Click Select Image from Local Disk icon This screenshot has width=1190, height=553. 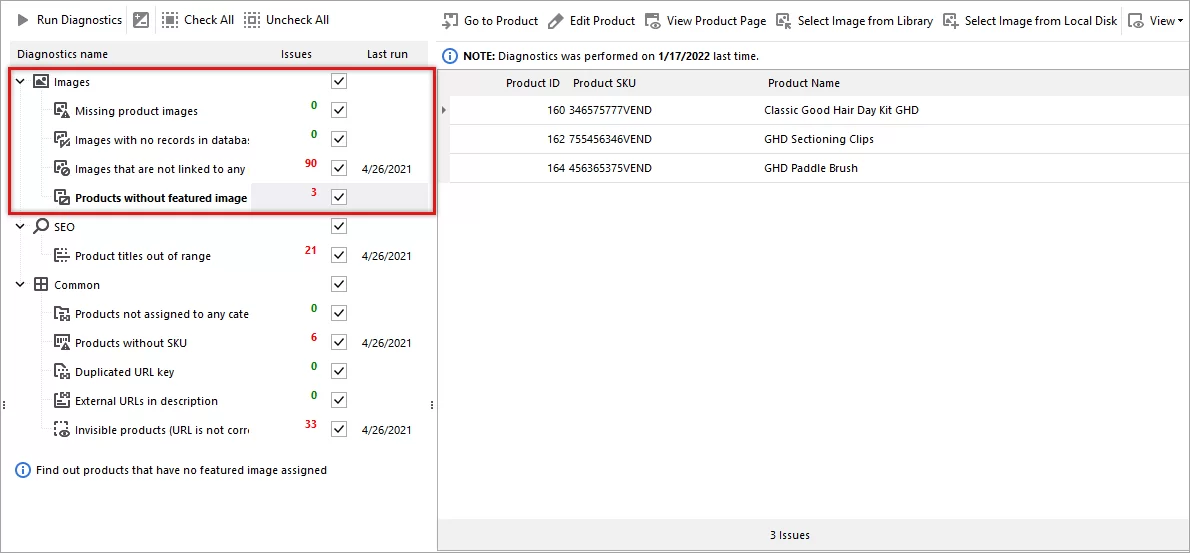950,21
